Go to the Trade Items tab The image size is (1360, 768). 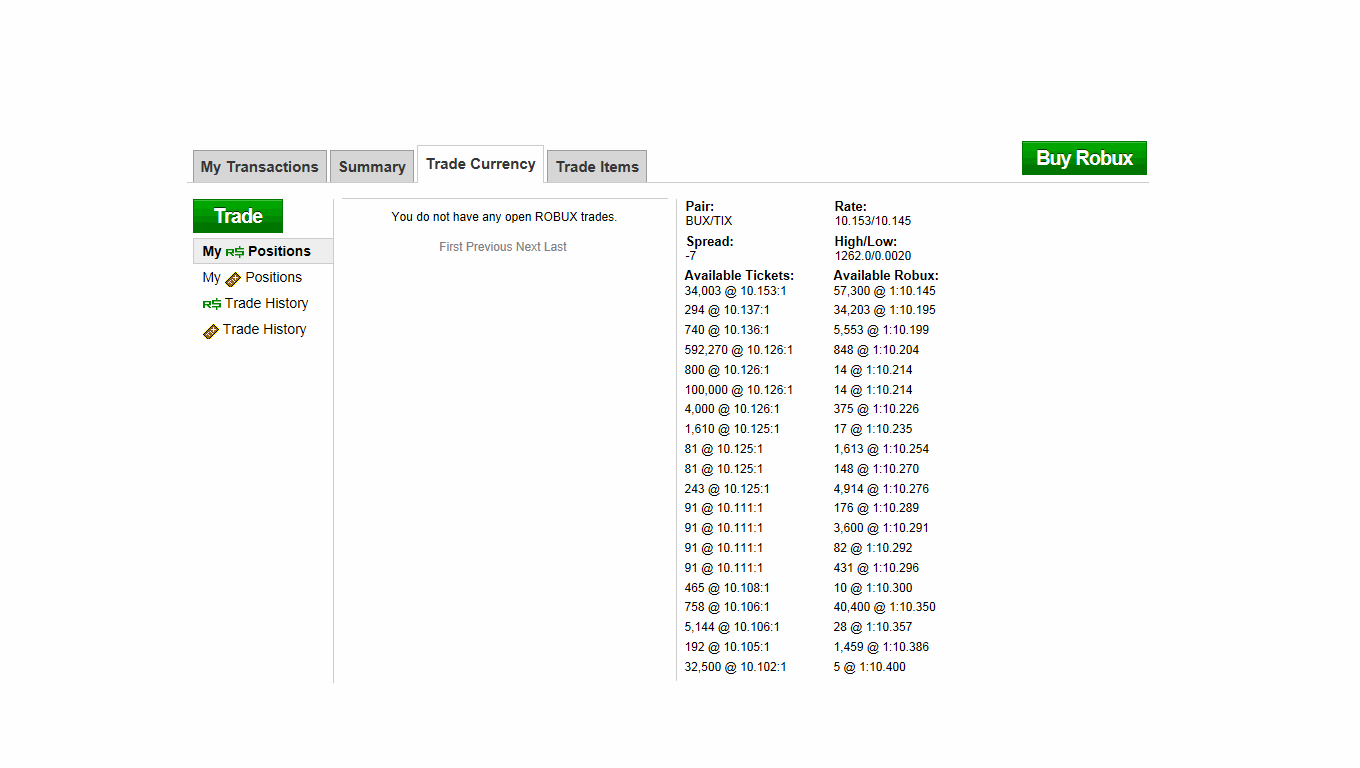pyautogui.click(x=597, y=167)
